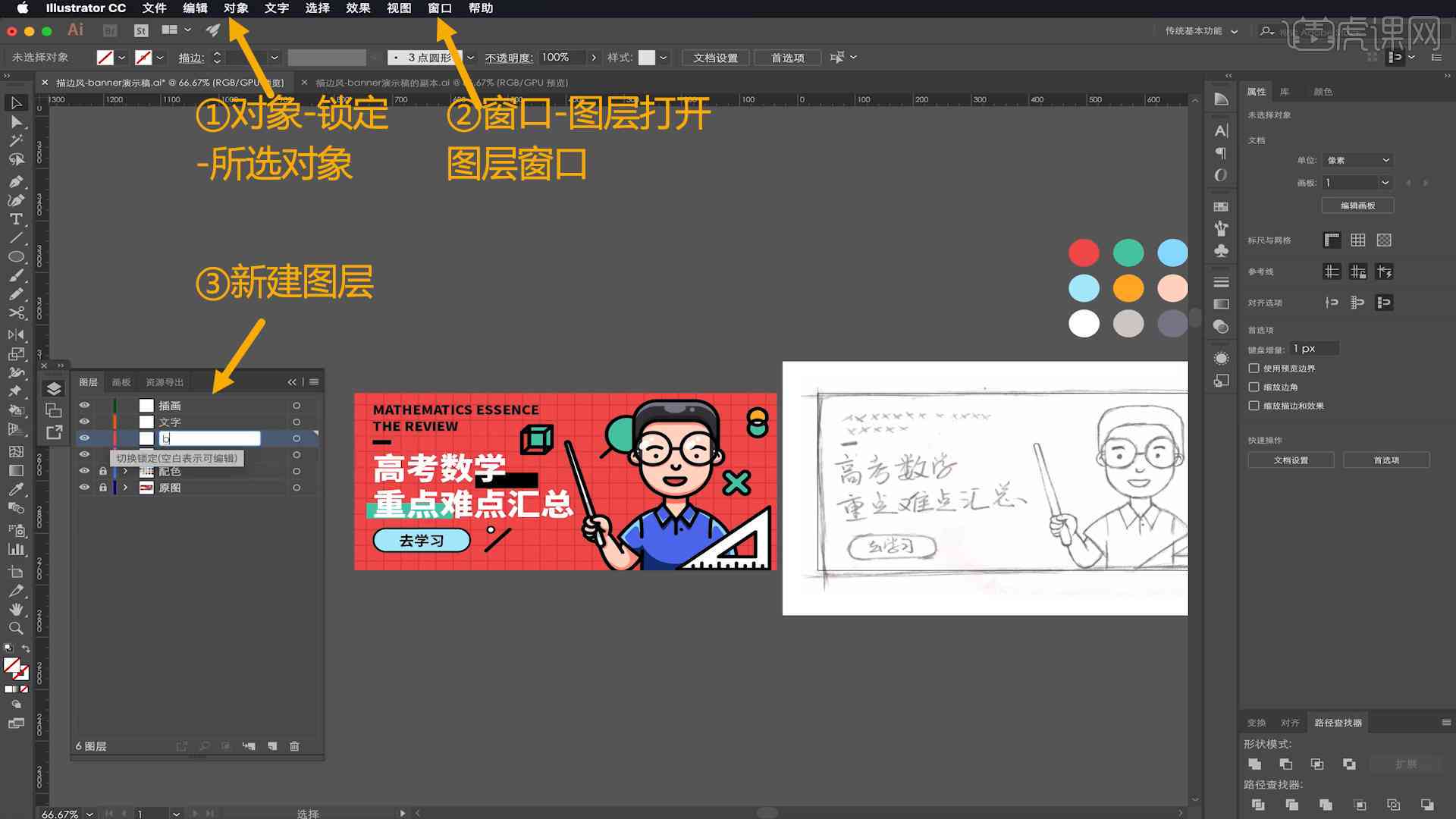Expand the 原图 layer group
The height and width of the screenshot is (819, 1456).
(x=125, y=487)
